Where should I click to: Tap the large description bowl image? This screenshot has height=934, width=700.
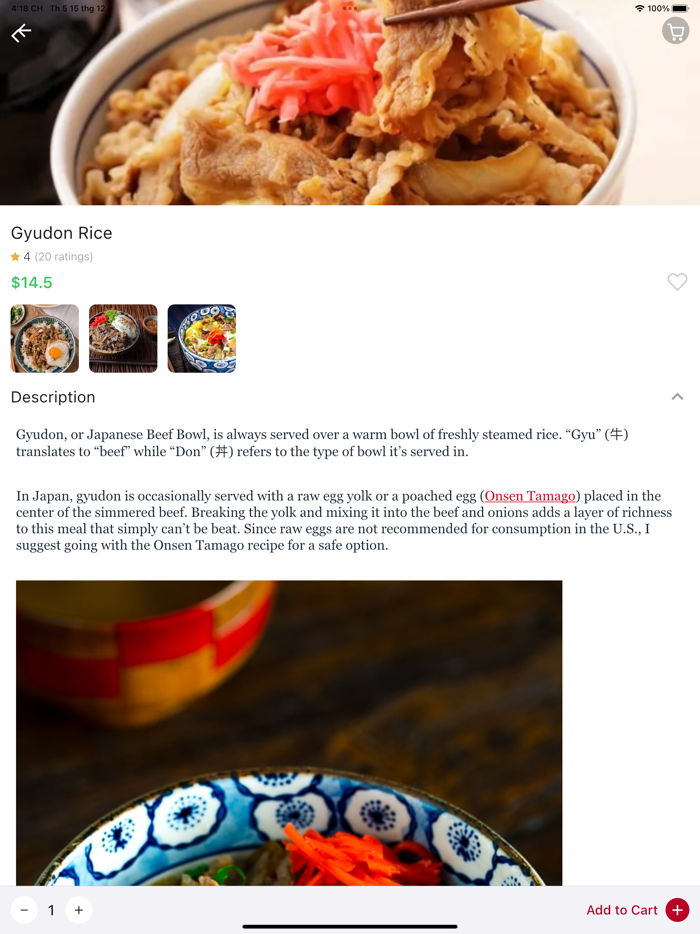[x=289, y=733]
